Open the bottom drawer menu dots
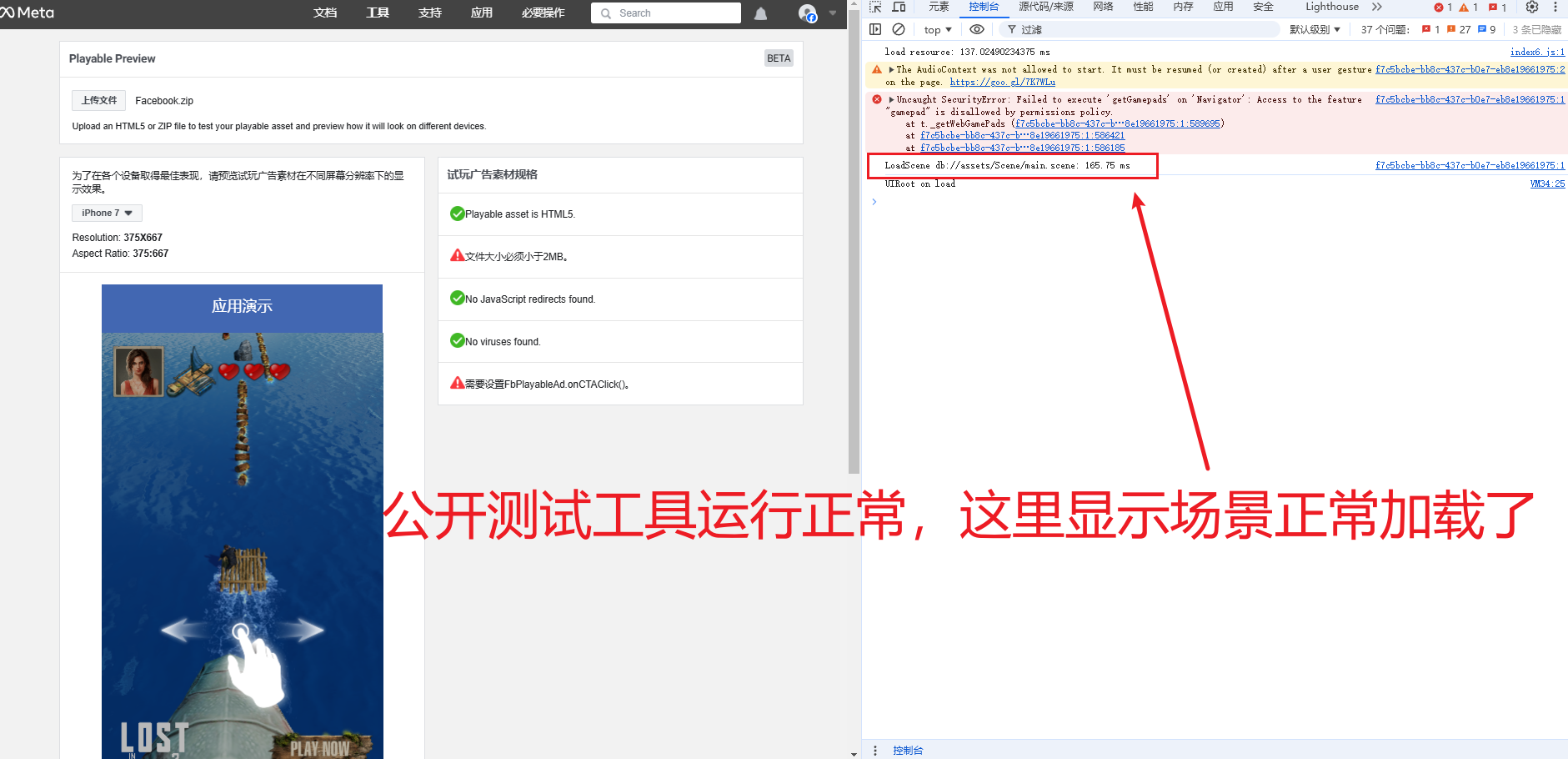Screen dimensions: 1568x759 874,750
